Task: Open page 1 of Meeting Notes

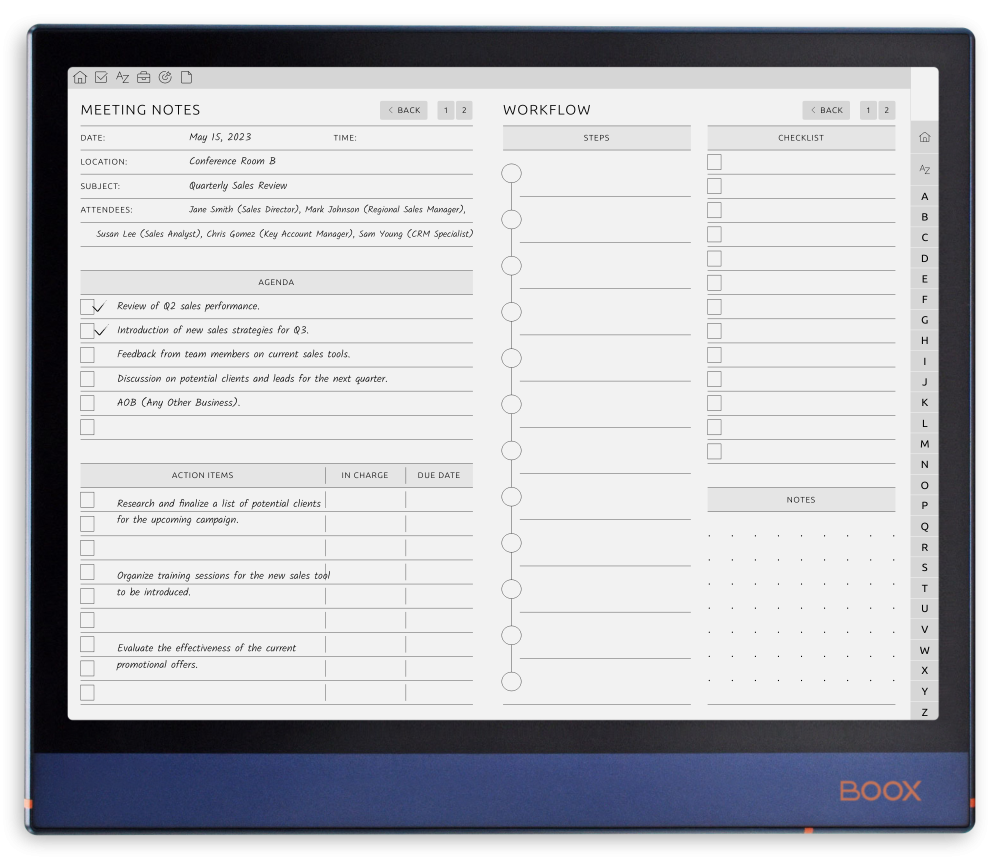Action: [x=446, y=110]
